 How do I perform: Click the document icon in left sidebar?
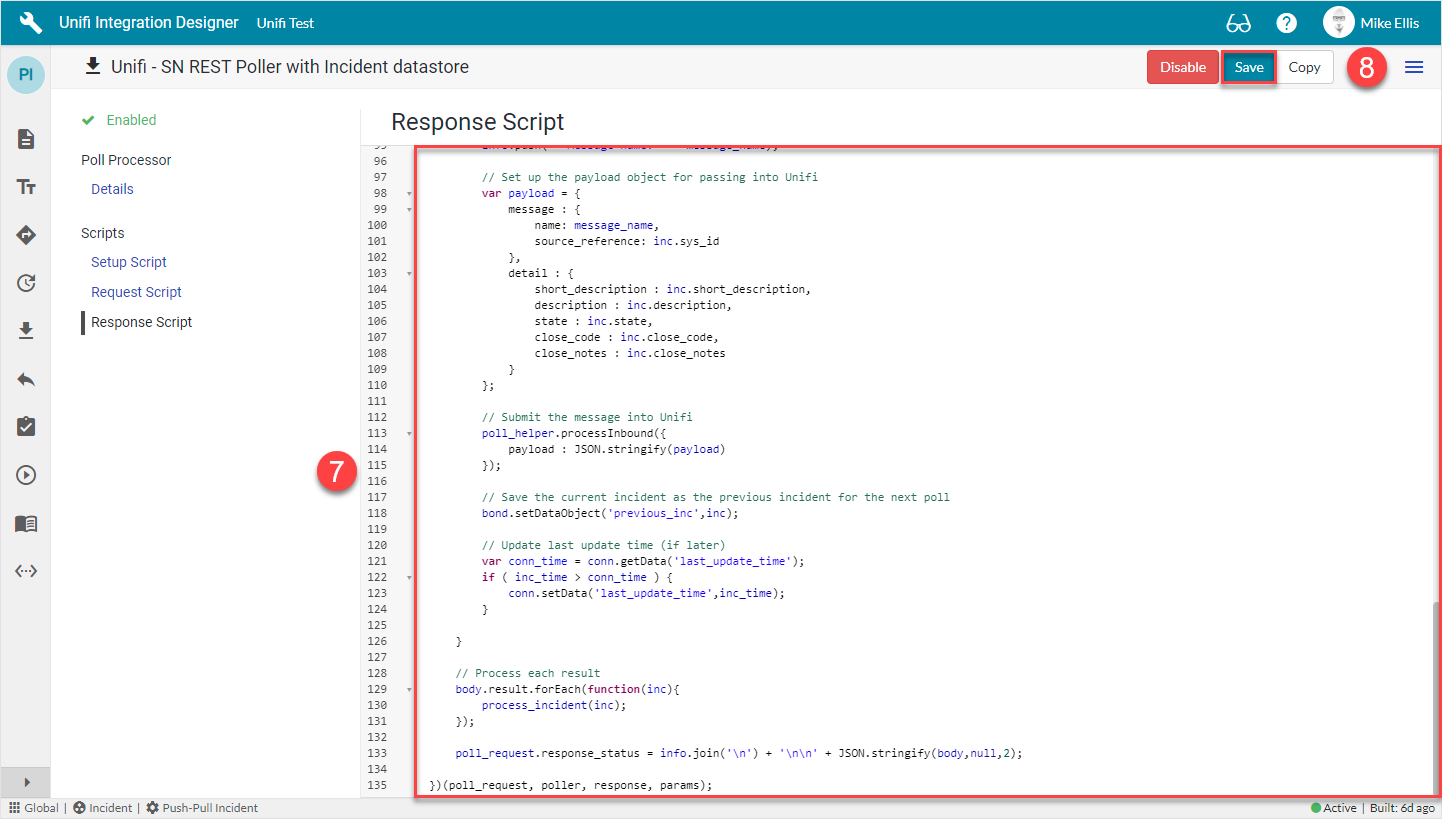coord(26,139)
